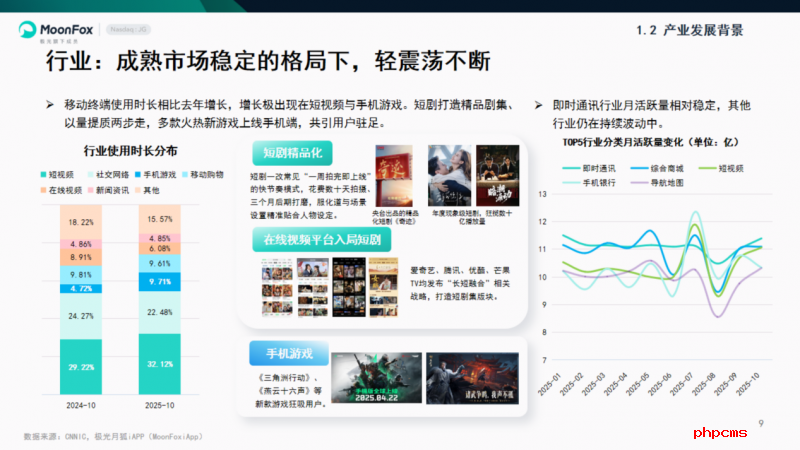
Task: Click the 32.12% segment of 2025-10 bar
Action: point(160,363)
